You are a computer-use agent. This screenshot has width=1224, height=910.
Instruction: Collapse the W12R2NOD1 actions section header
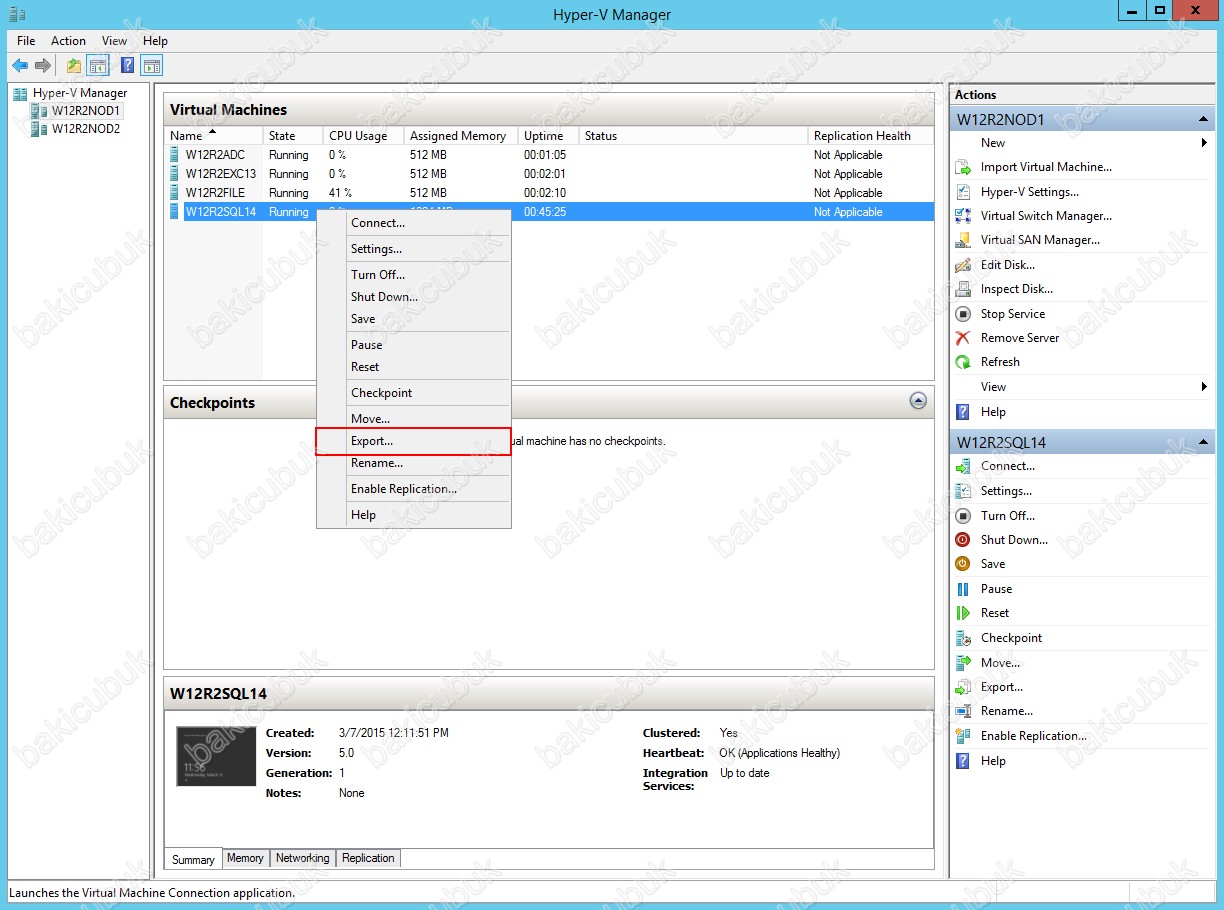coord(1204,120)
